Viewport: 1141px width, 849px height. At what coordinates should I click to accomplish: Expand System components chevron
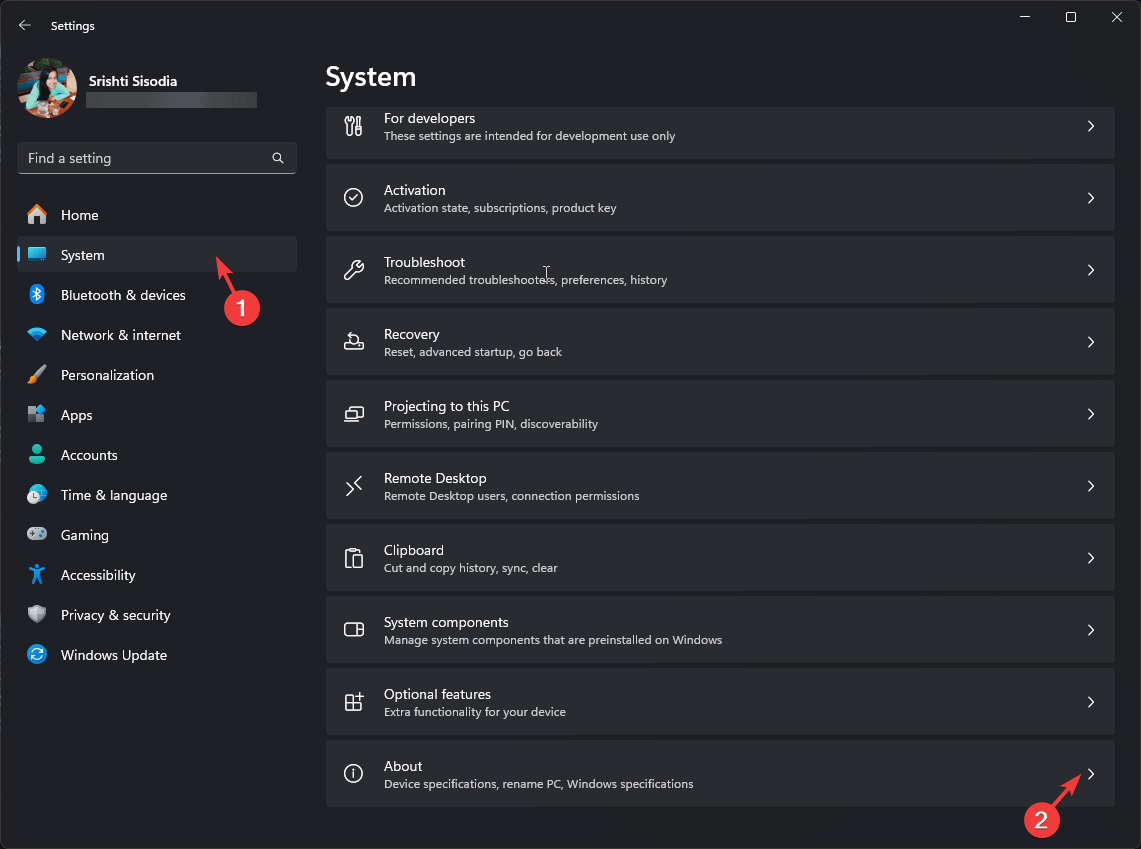pos(1091,630)
